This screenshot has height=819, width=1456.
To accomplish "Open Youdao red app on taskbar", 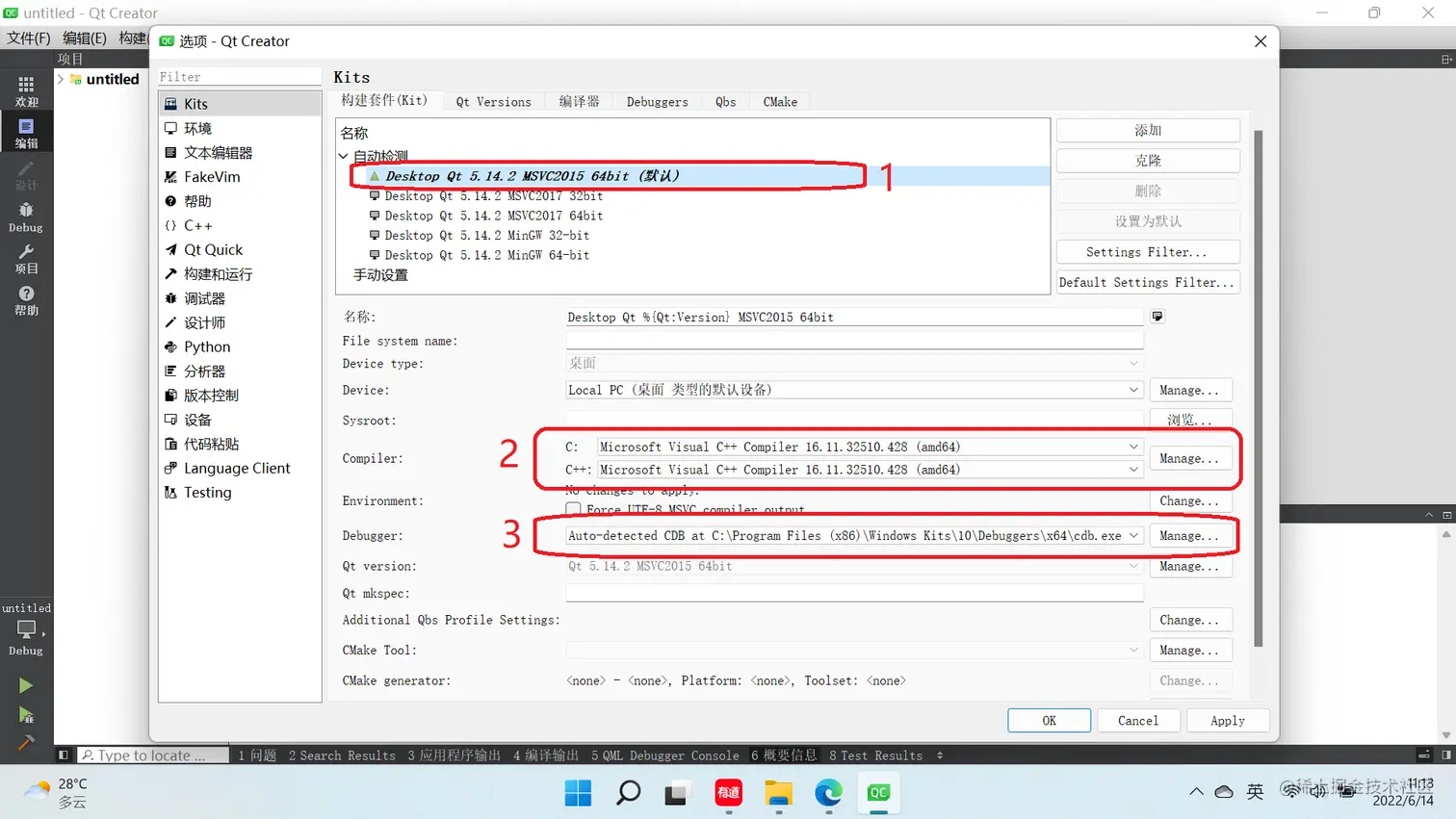I will [728, 793].
